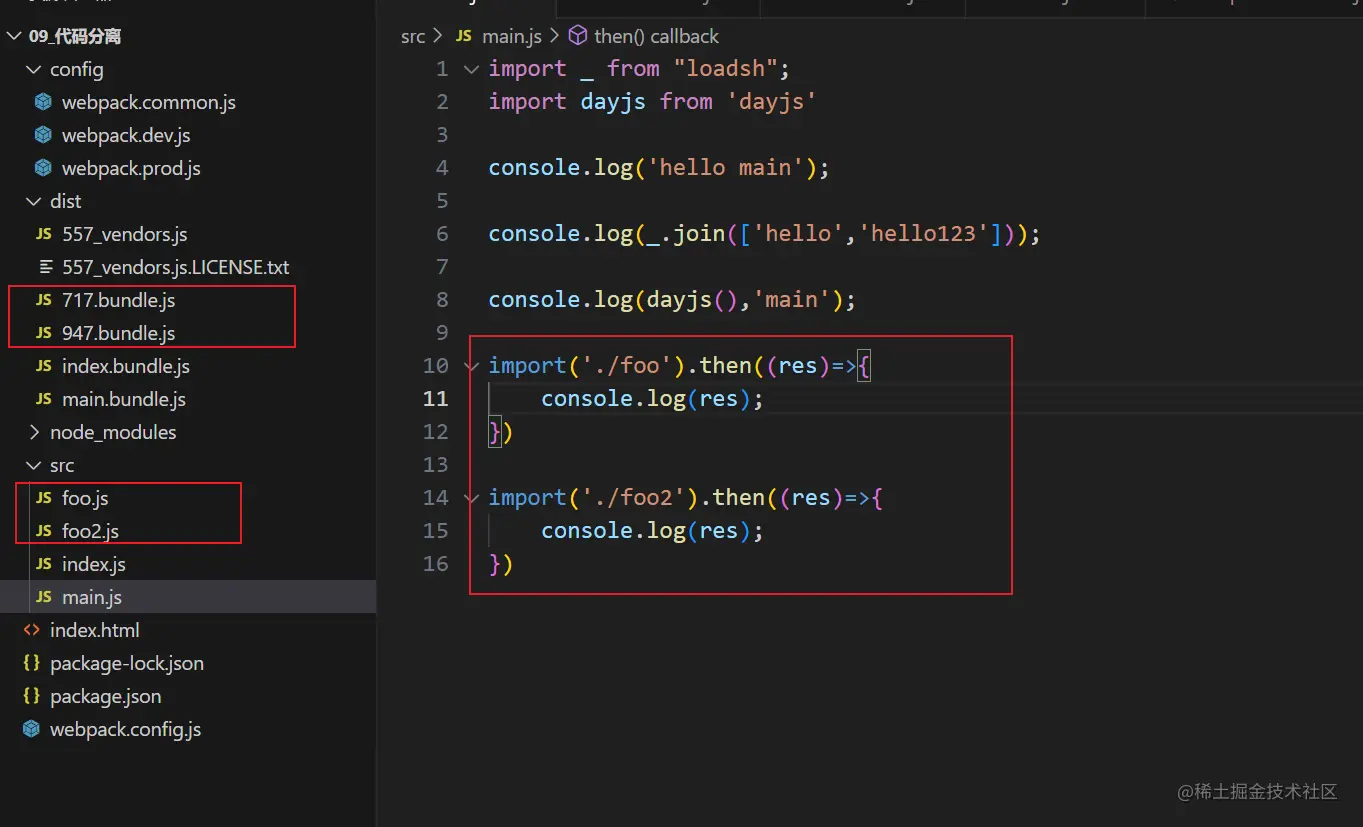Collapse the 09_代码分离 root folder

(13, 36)
